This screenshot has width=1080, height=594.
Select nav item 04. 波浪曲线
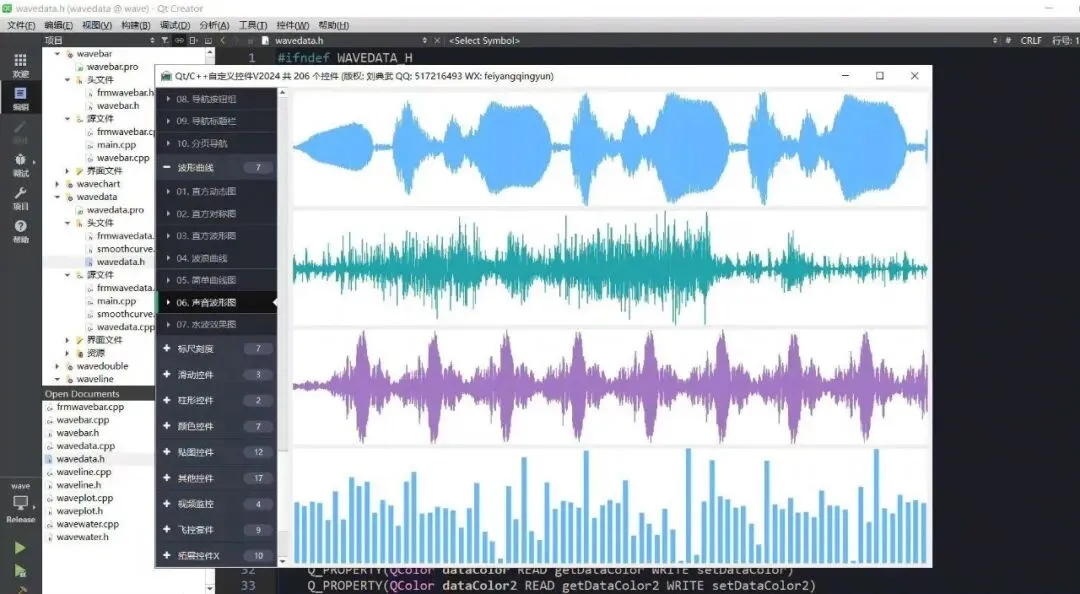(216, 258)
